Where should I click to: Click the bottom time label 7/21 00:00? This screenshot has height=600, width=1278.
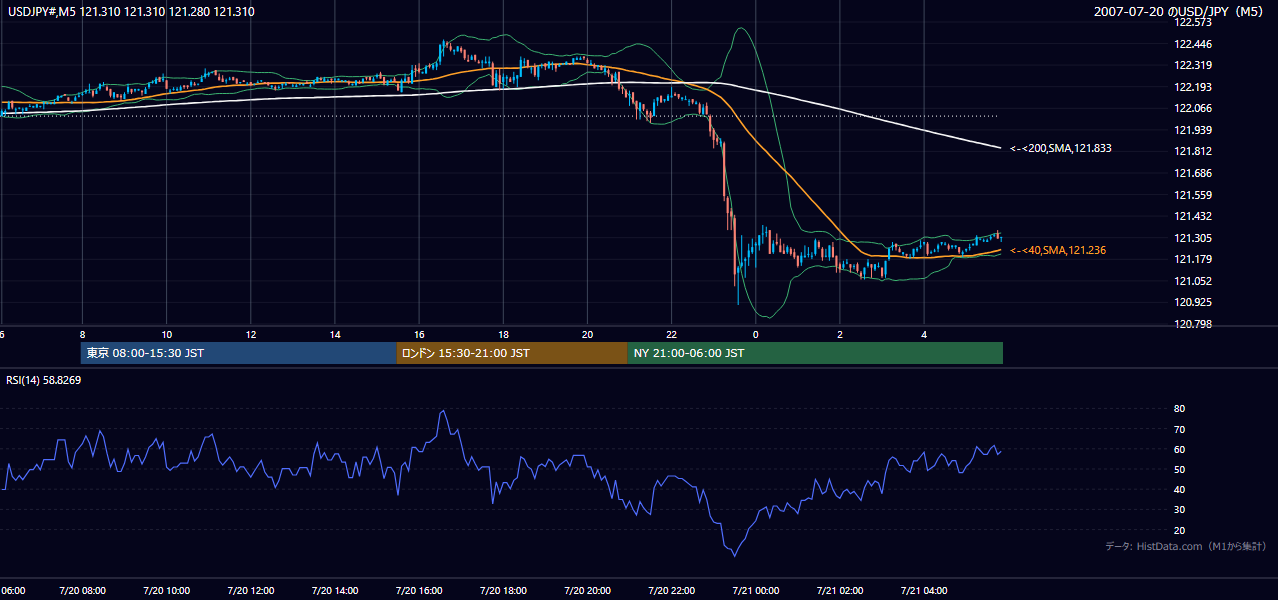(x=756, y=591)
